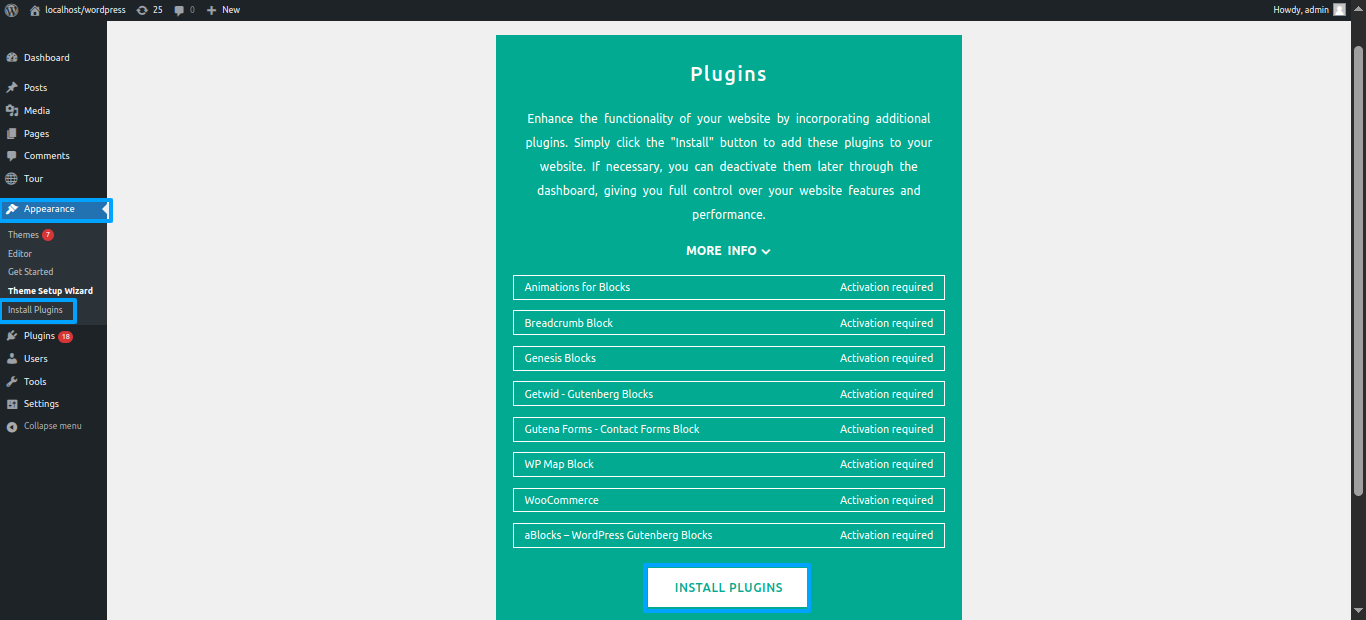Click the page vertical scrollbar

pyautogui.click(x=1358, y=270)
